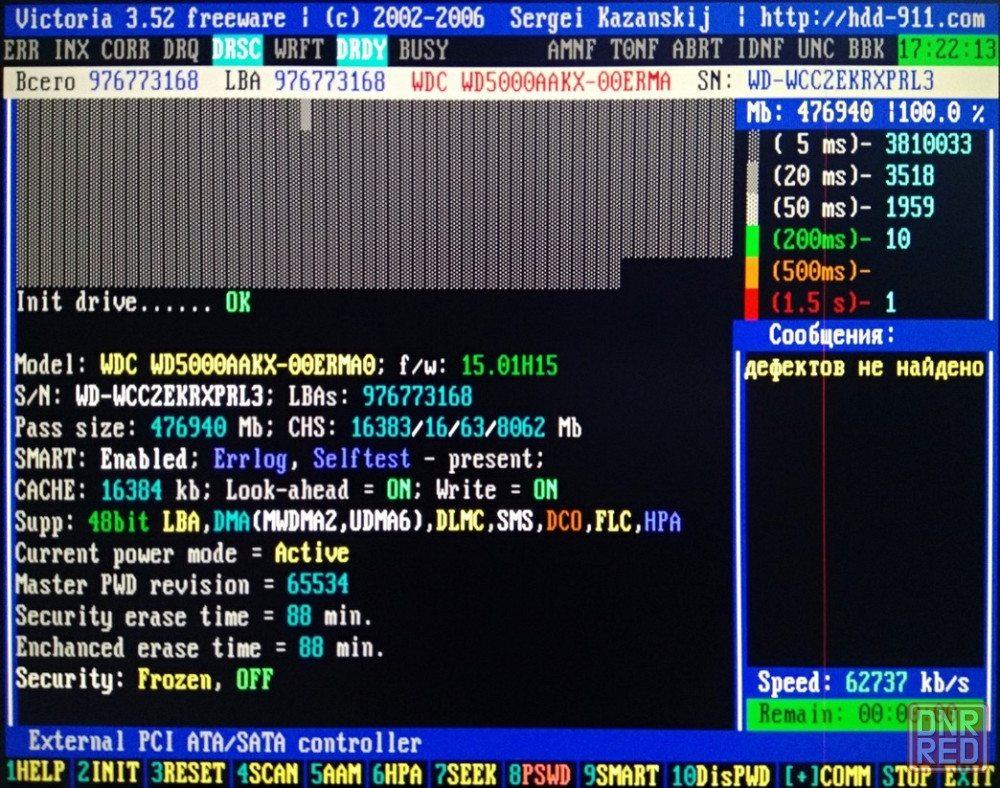The image size is (1000, 788).
Task: Click the BUSY status flag
Action: coord(424,48)
